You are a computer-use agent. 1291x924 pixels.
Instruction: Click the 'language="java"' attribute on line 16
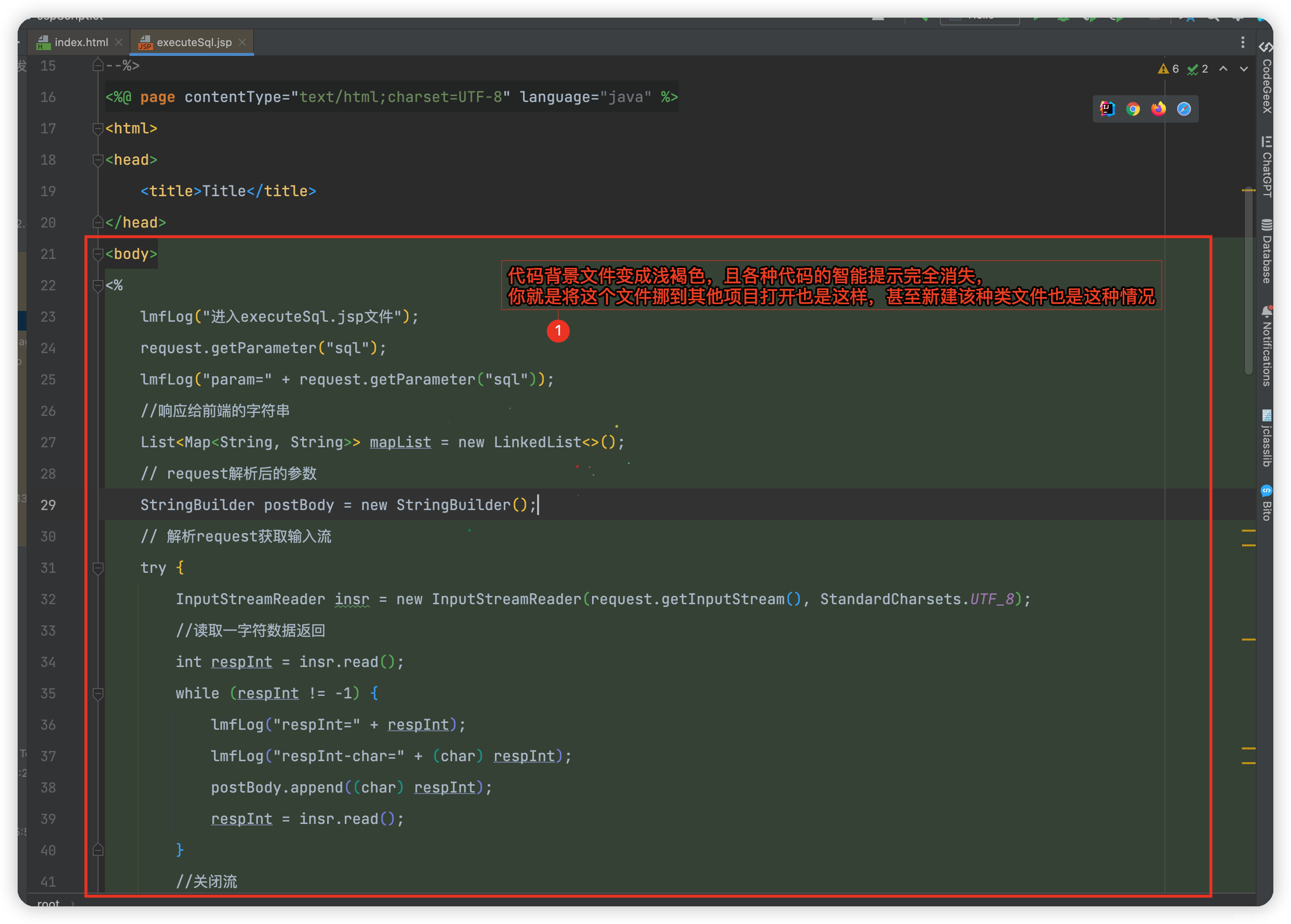(586, 97)
